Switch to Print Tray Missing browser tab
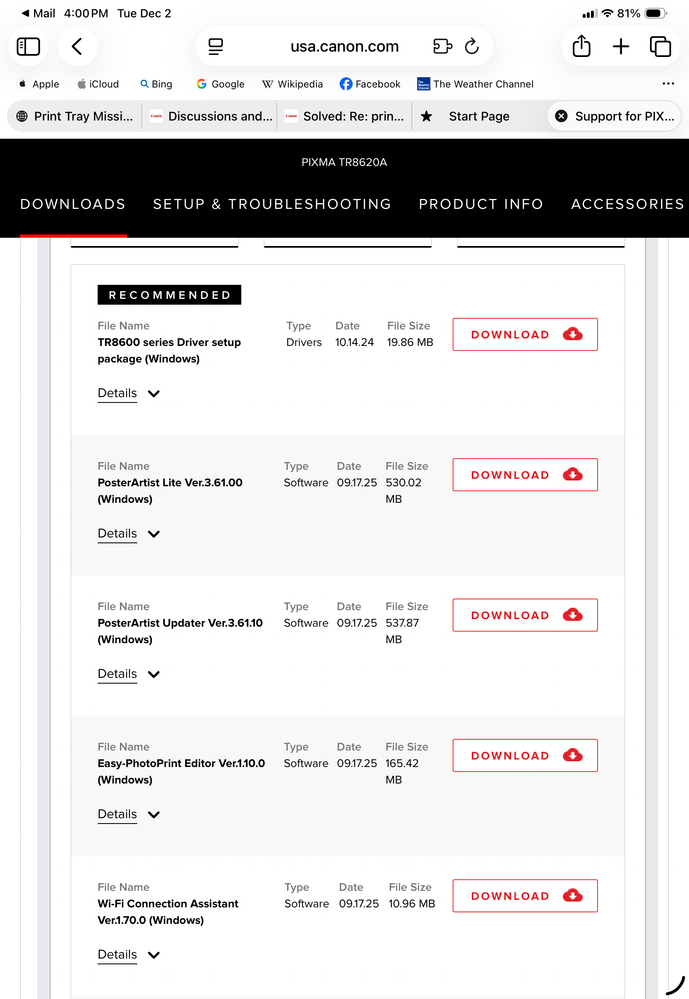The image size is (689, 999). coord(75,116)
